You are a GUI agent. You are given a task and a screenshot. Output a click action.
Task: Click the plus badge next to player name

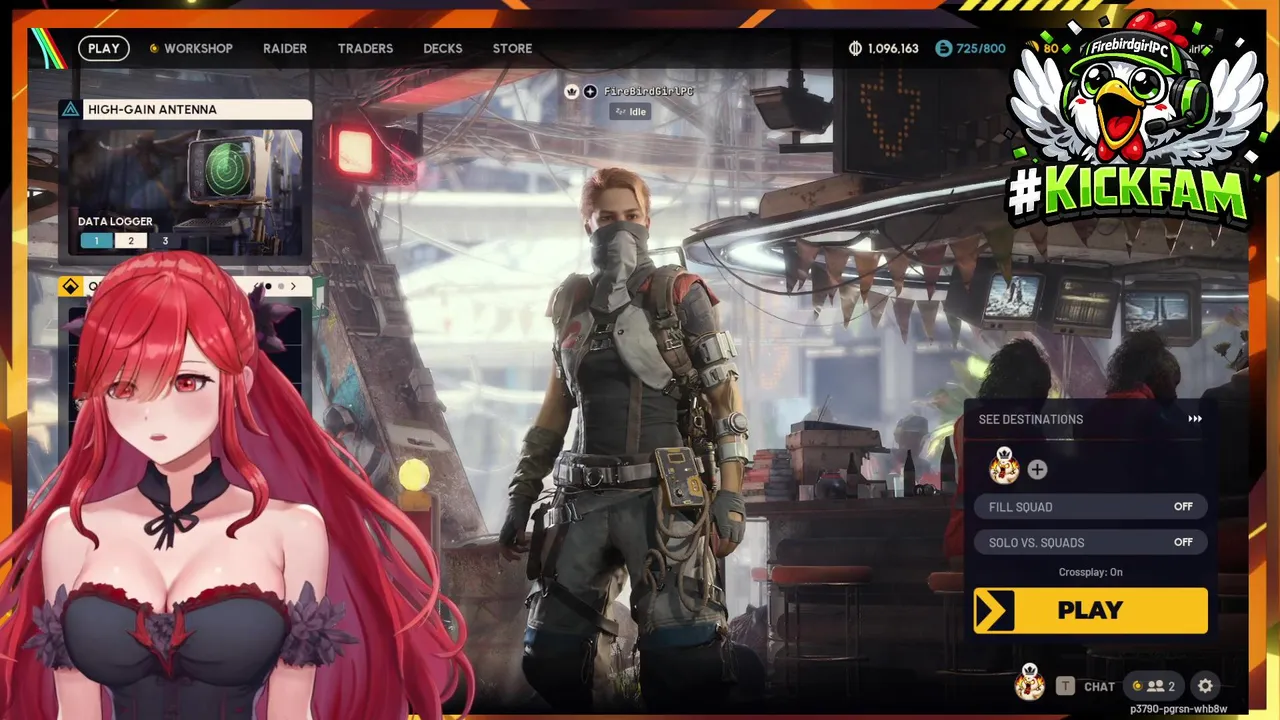590,91
